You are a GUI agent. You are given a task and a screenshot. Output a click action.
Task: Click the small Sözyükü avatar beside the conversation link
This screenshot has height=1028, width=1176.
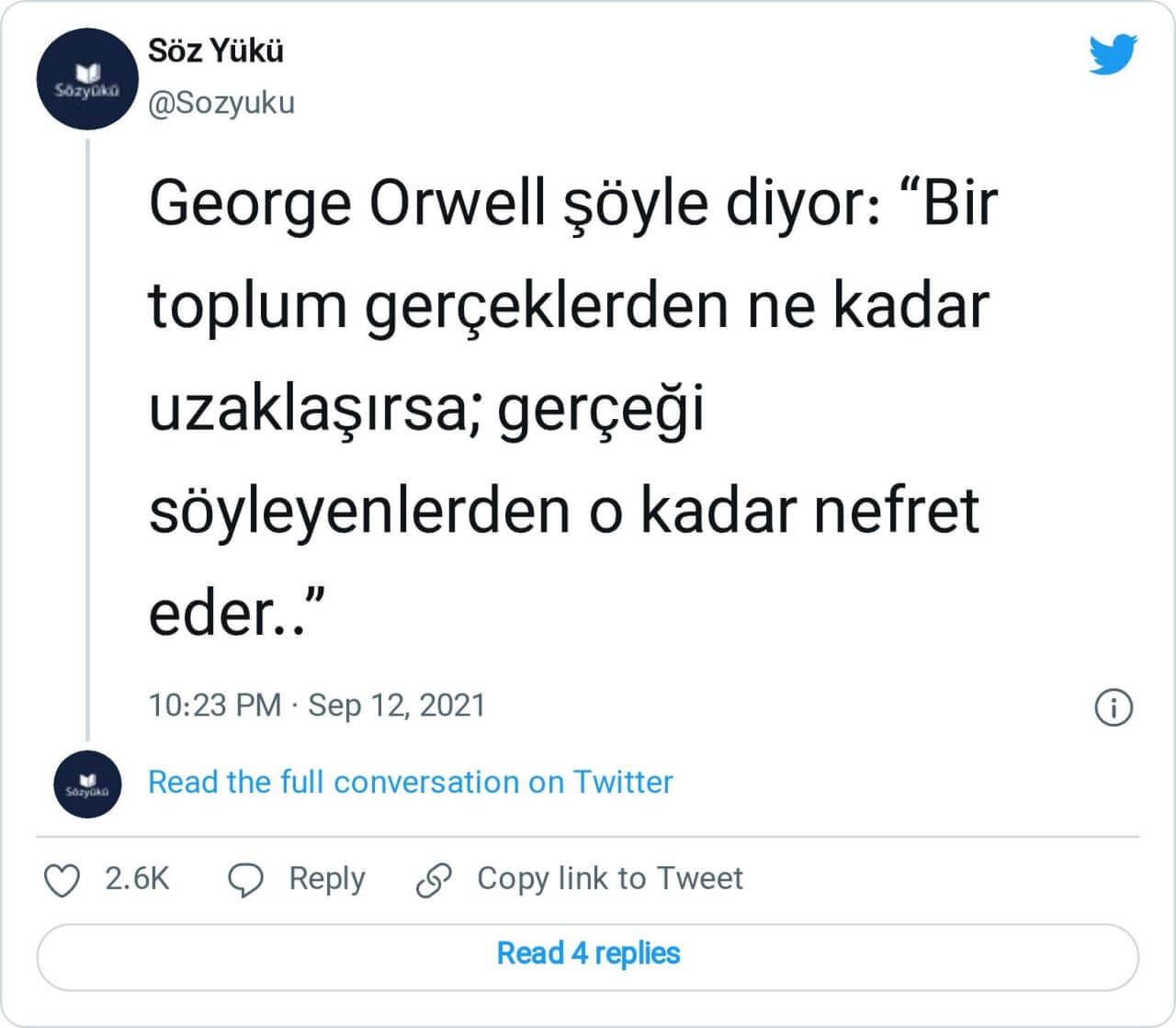[87, 784]
